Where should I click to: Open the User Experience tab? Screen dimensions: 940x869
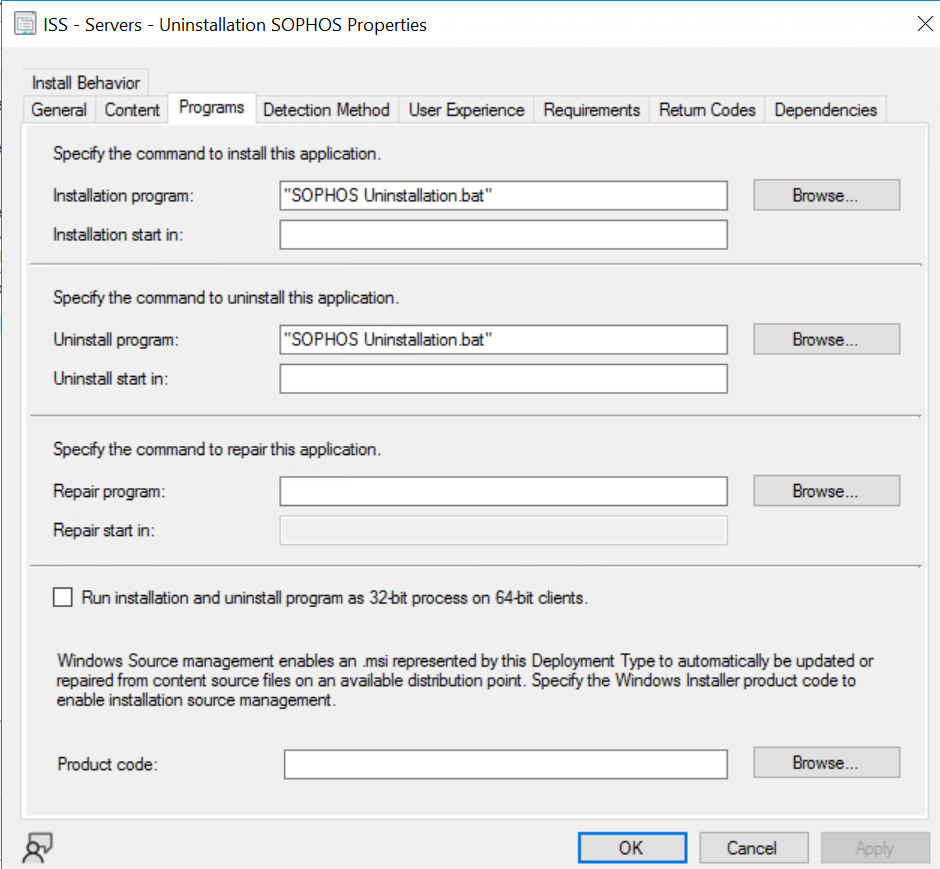click(x=466, y=110)
